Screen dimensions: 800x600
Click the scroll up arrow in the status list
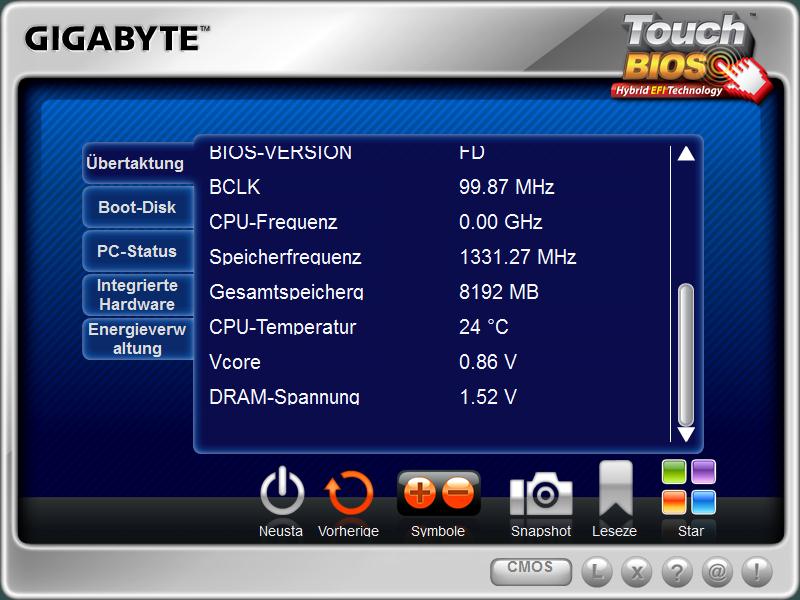point(686,154)
